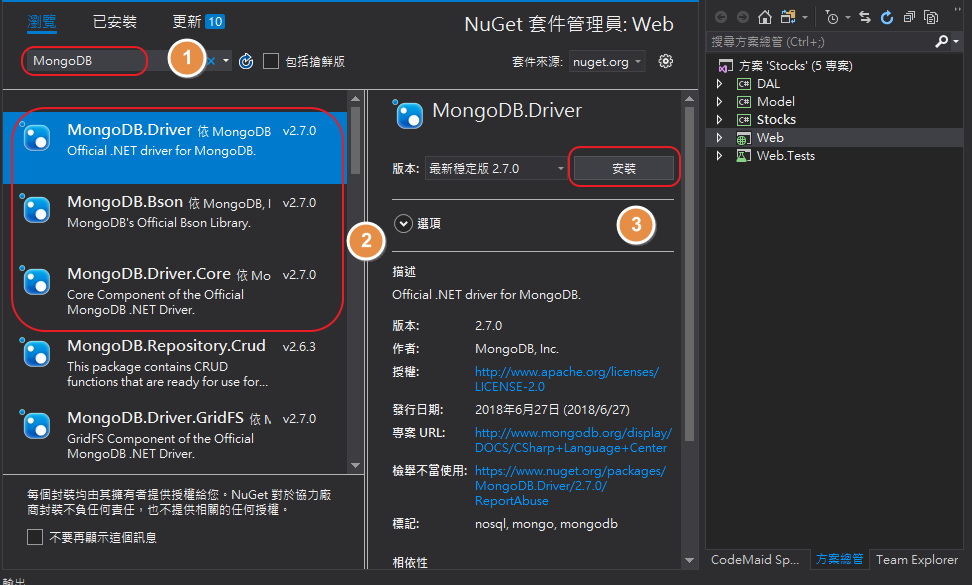This screenshot has width=972, height=585.
Task: Click the 安裝 install button
Action: click(624, 169)
